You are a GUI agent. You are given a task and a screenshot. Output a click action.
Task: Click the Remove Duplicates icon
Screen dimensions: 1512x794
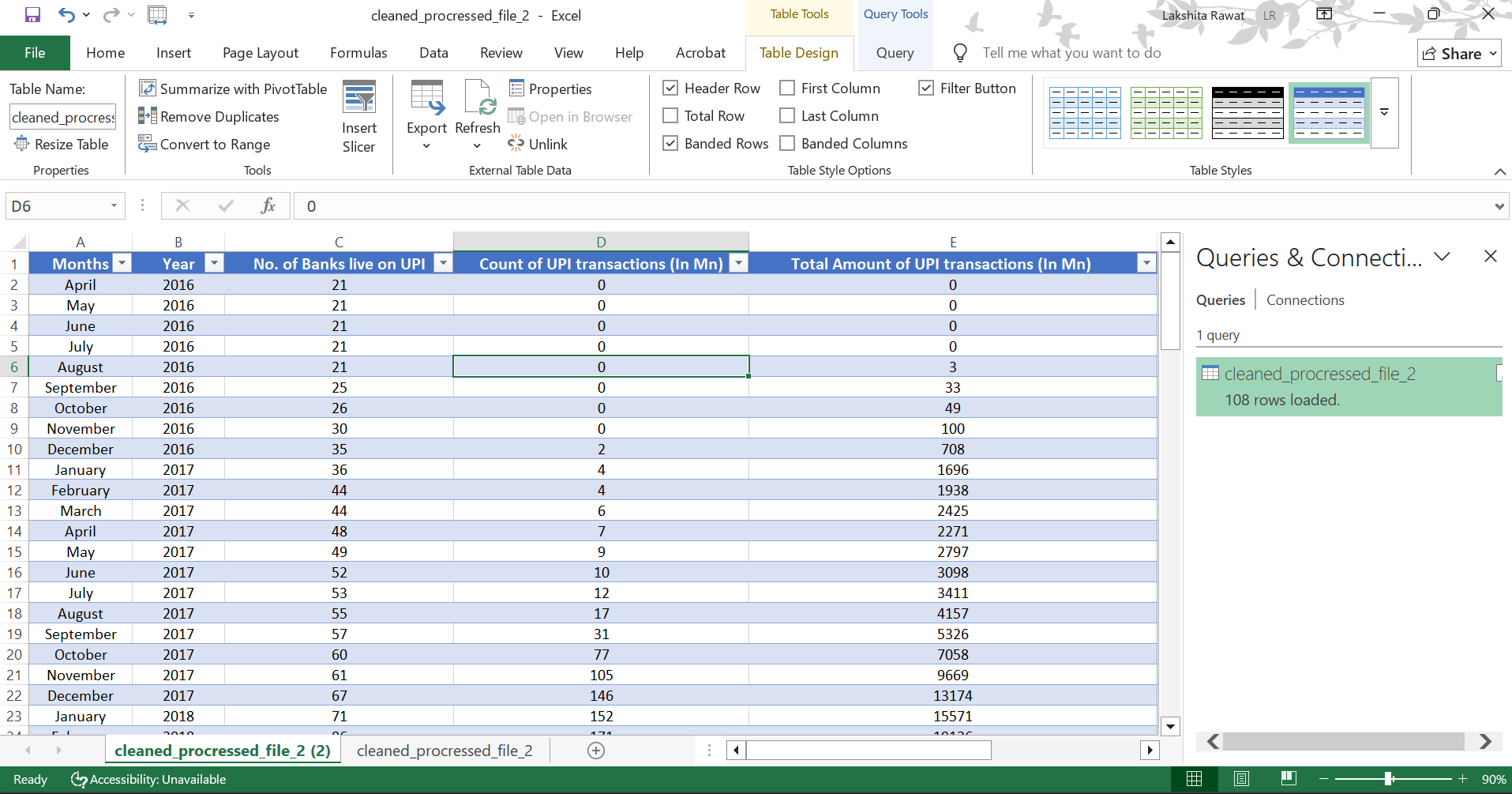(147, 116)
